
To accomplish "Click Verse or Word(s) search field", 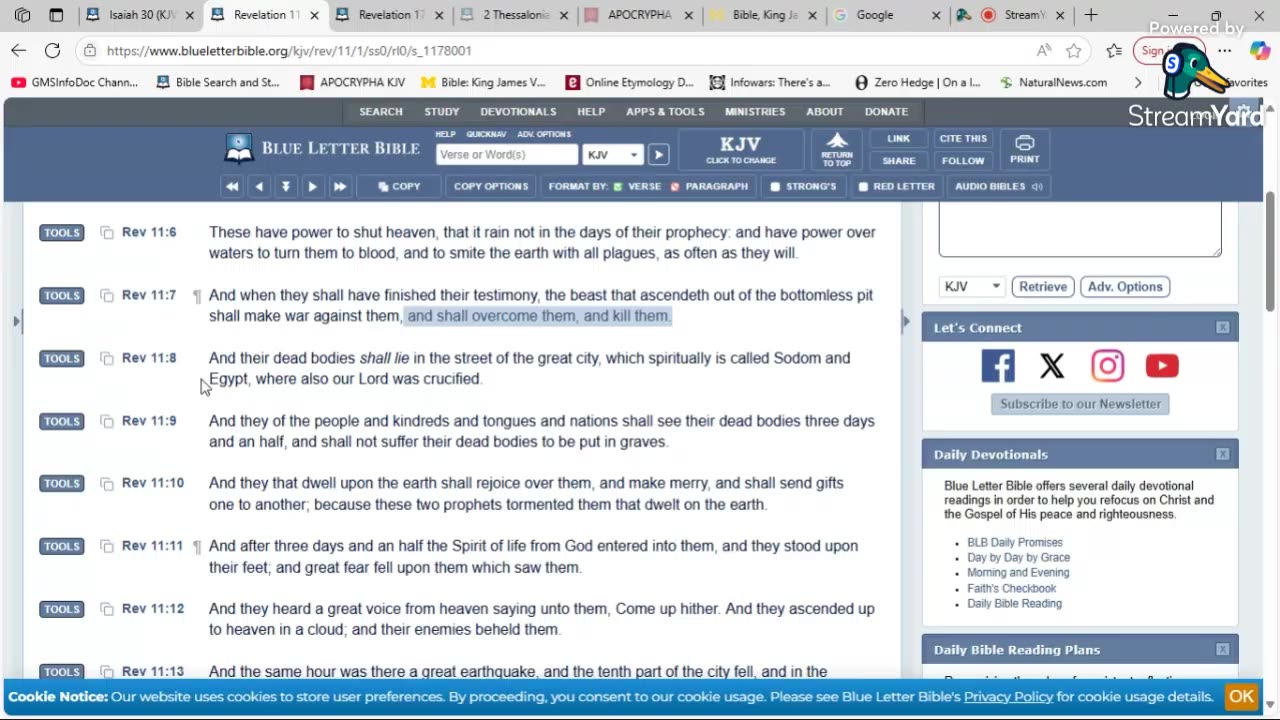I will [x=507, y=154].
